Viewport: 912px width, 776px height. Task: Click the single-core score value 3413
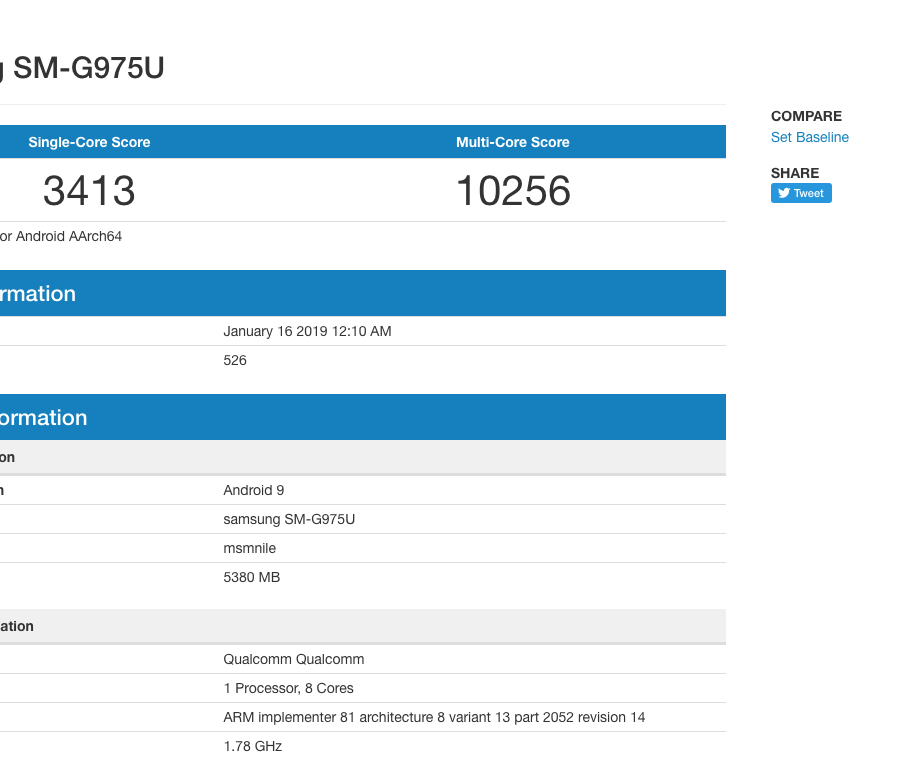pos(89,191)
